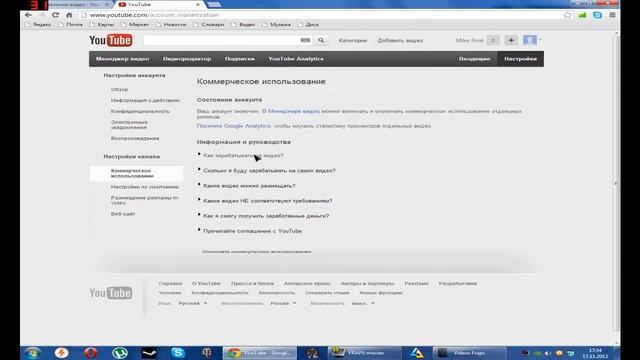Click the taskbar clock showing 17:54
Viewport: 640px width, 360px height.
coord(596,353)
